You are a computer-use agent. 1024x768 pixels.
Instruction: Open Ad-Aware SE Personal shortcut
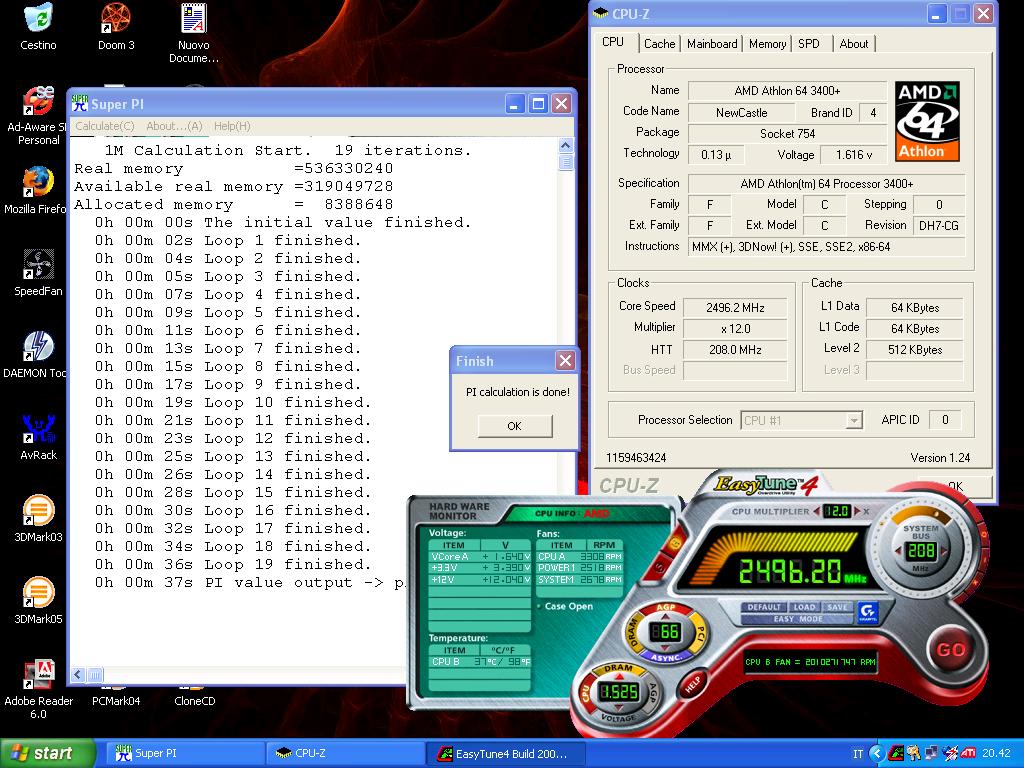coord(37,116)
